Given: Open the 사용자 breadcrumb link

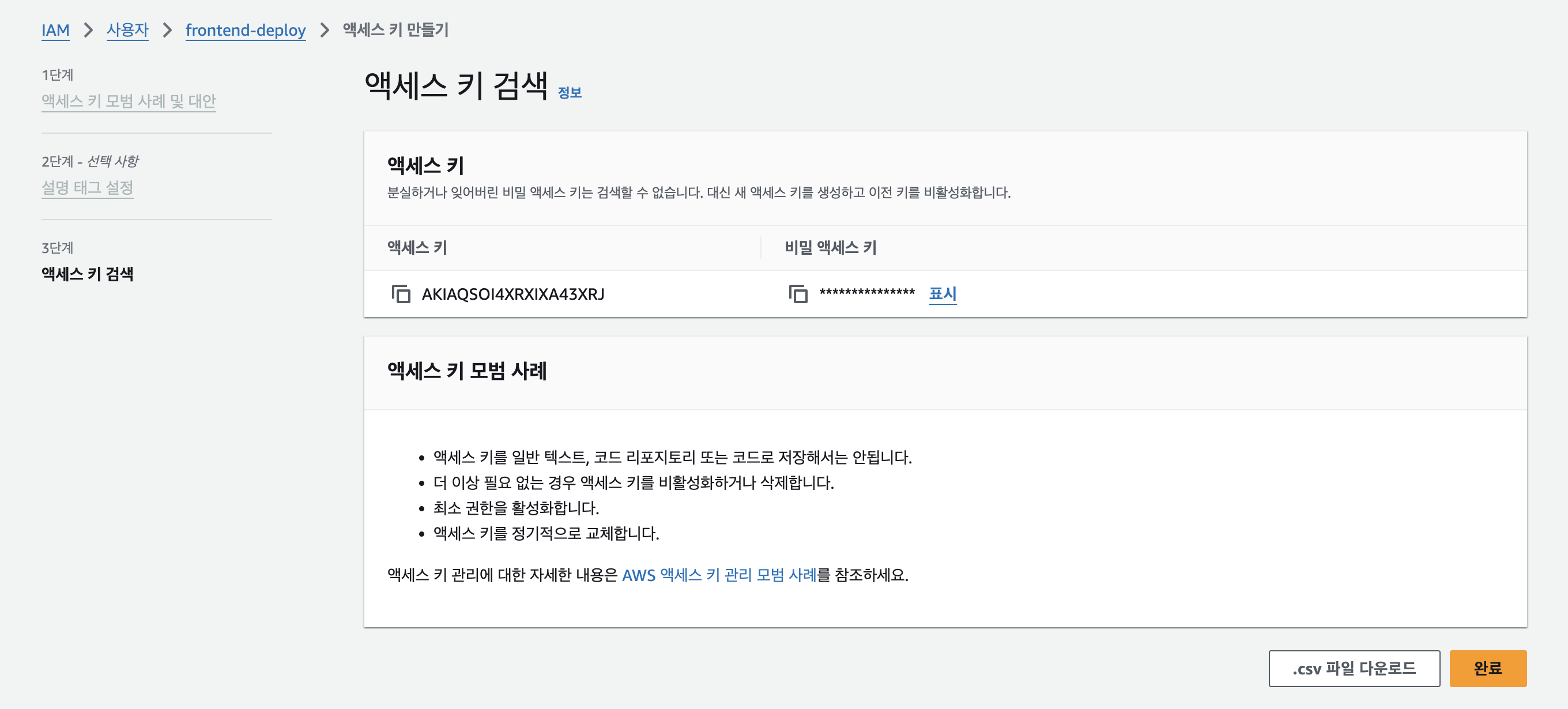Looking at the screenshot, I should coord(127,30).
